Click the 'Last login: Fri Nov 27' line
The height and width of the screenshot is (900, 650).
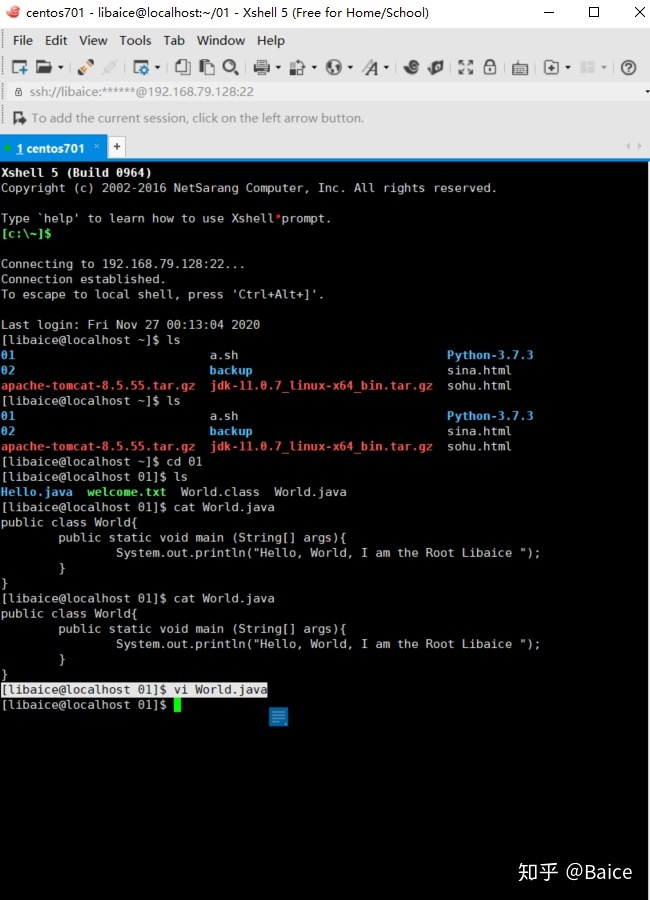tap(130, 324)
